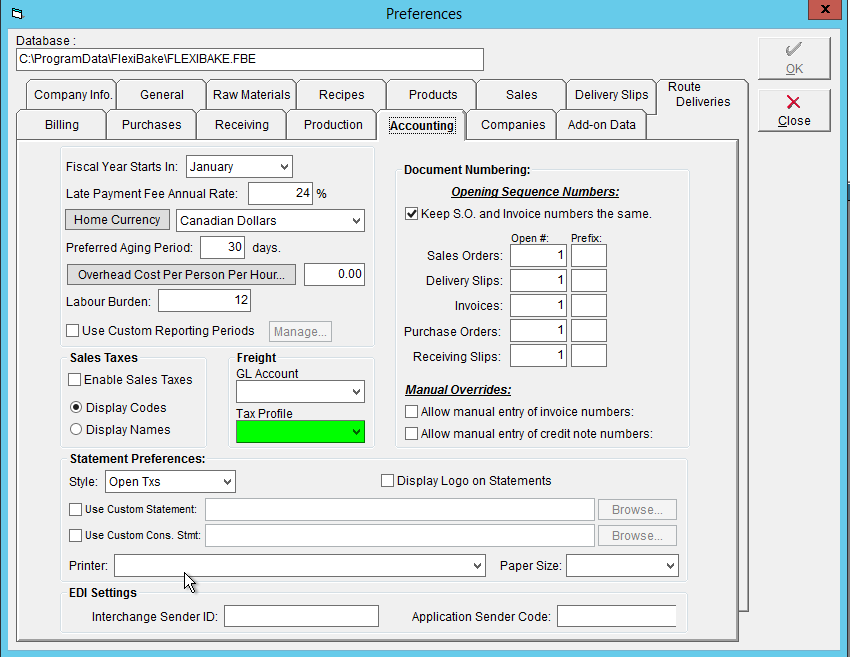
Task: Click the Purchase Orders prefix field
Action: pyautogui.click(x=589, y=331)
